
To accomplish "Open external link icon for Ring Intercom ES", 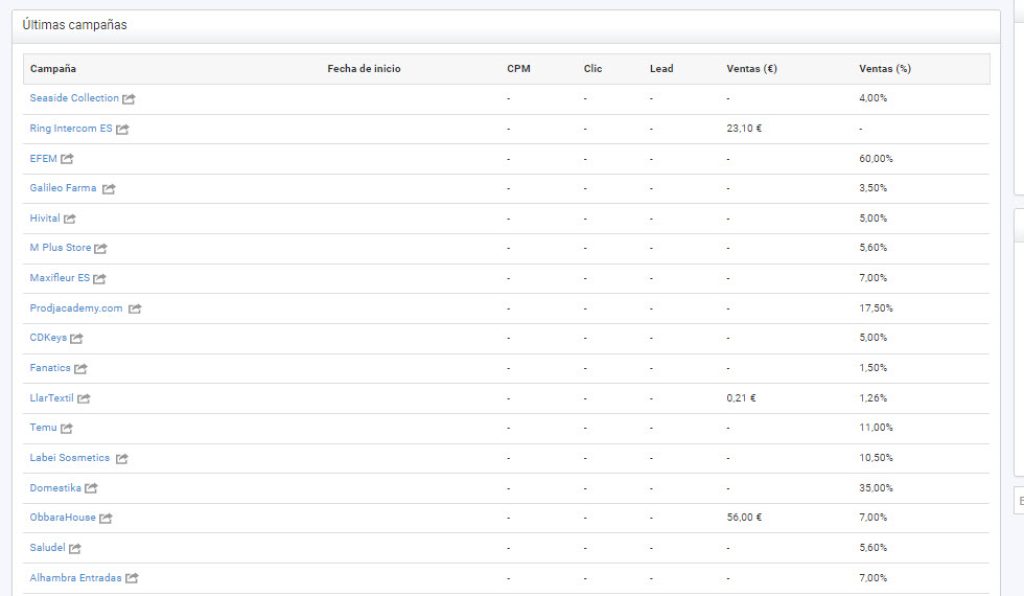I will point(122,129).
